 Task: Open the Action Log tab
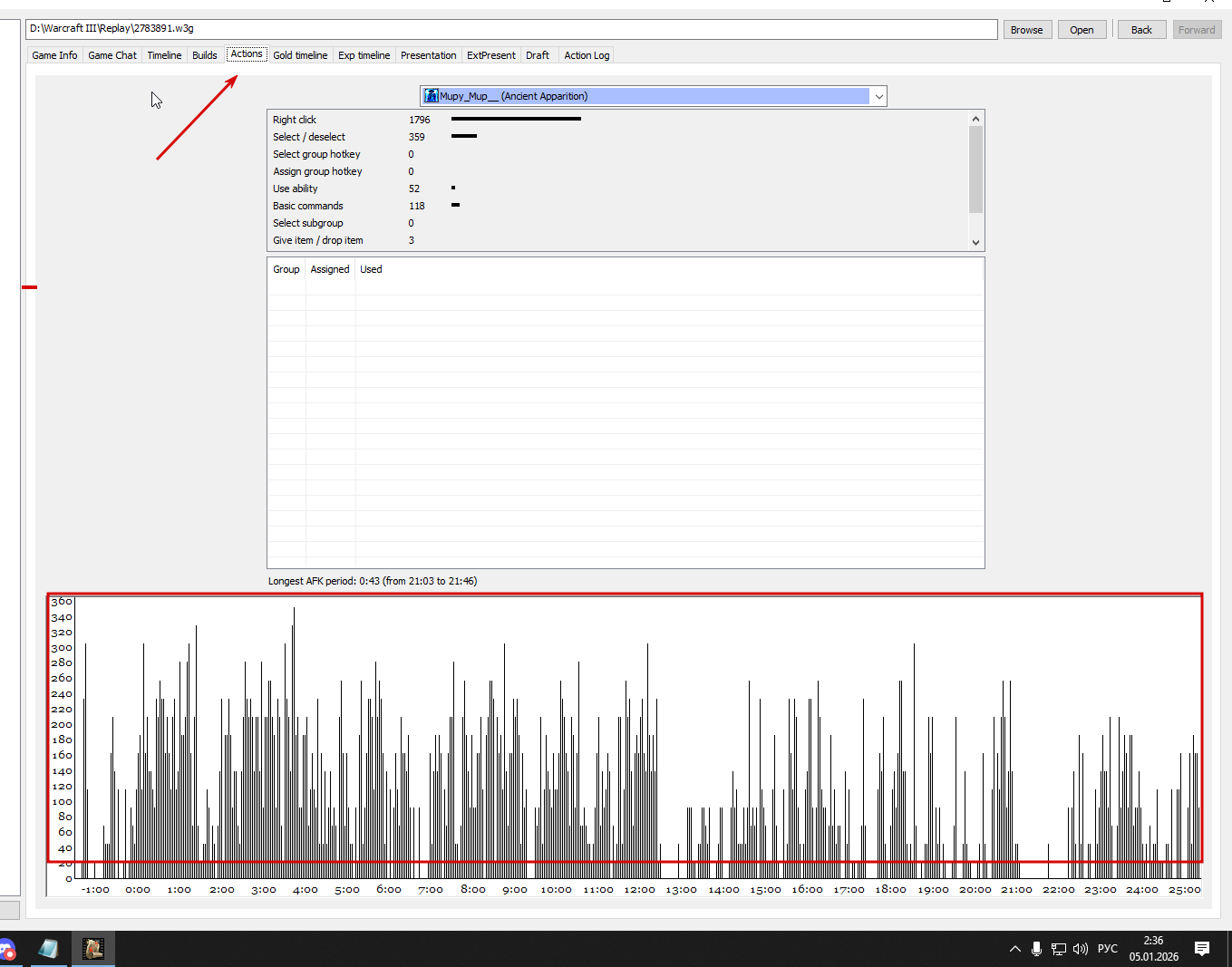[587, 55]
